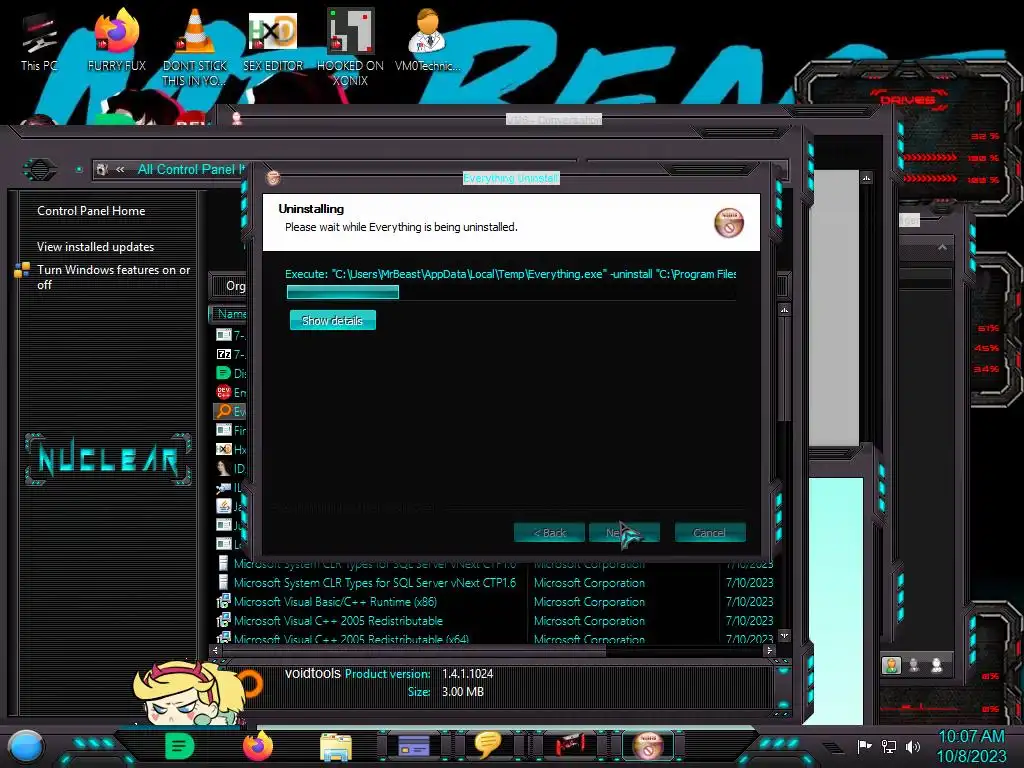This screenshot has width=1024, height=768.
Task: Open the volume speaker tray icon
Action: coord(913,746)
